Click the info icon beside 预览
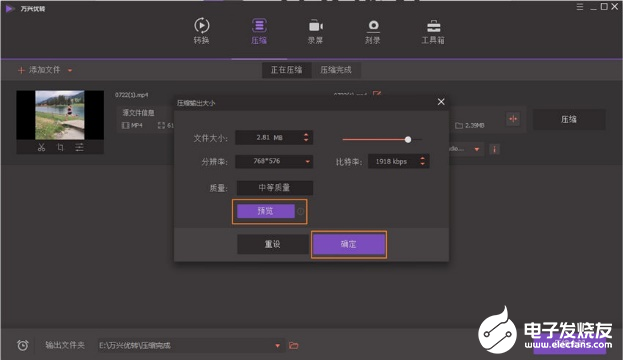Image resolution: width=623 pixels, height=360 pixels. point(301,211)
